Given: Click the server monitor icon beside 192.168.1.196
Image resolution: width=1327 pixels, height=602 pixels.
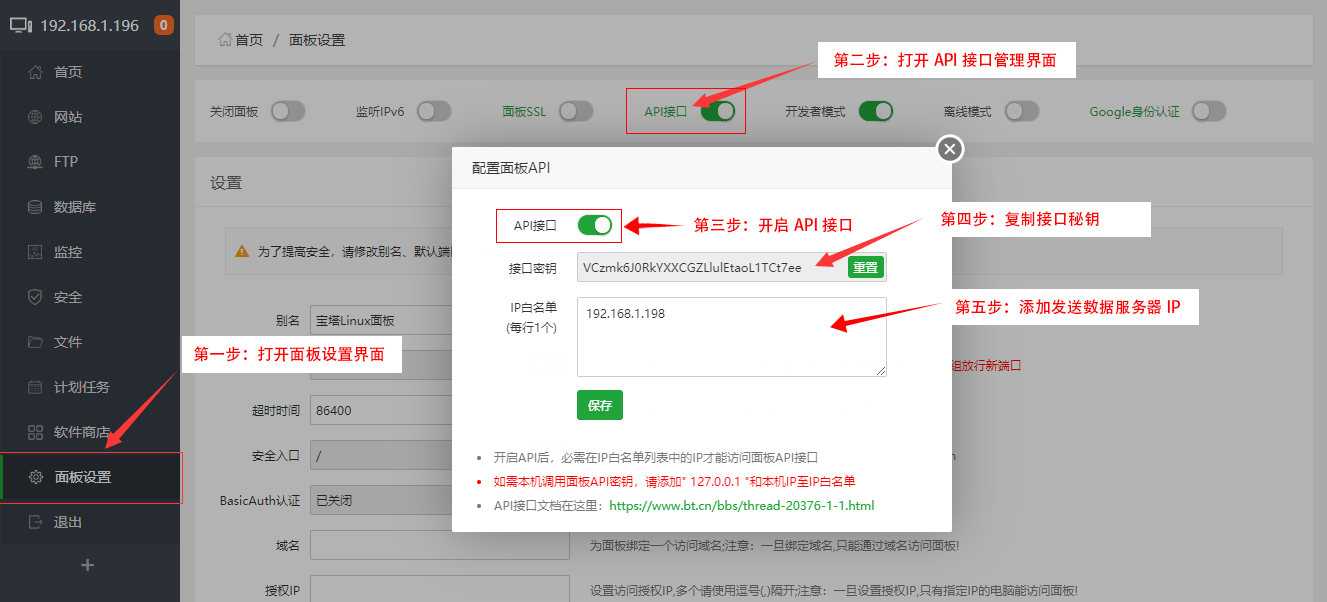Looking at the screenshot, I should pyautogui.click(x=21, y=26).
